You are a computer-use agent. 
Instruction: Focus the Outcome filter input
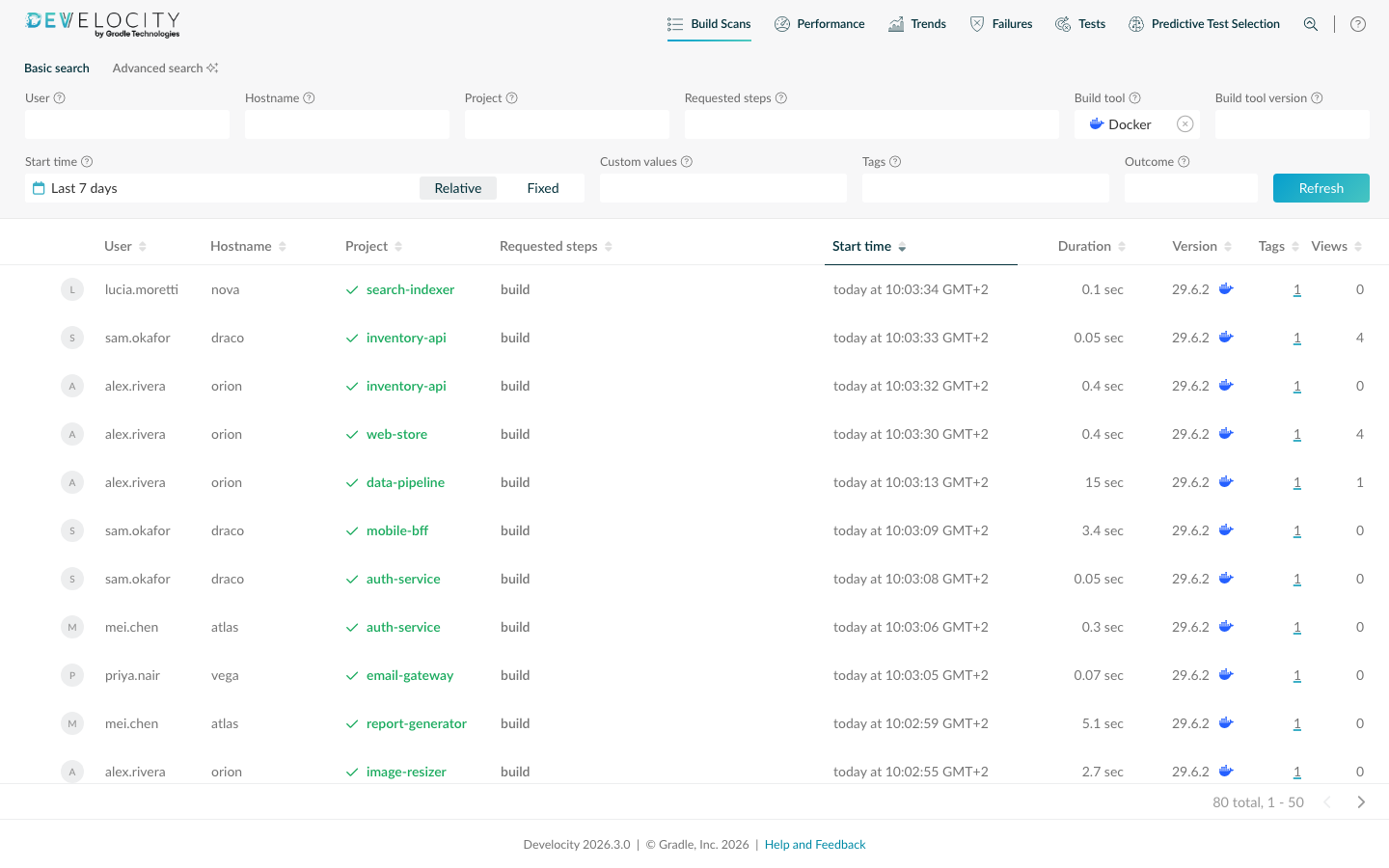click(1191, 188)
